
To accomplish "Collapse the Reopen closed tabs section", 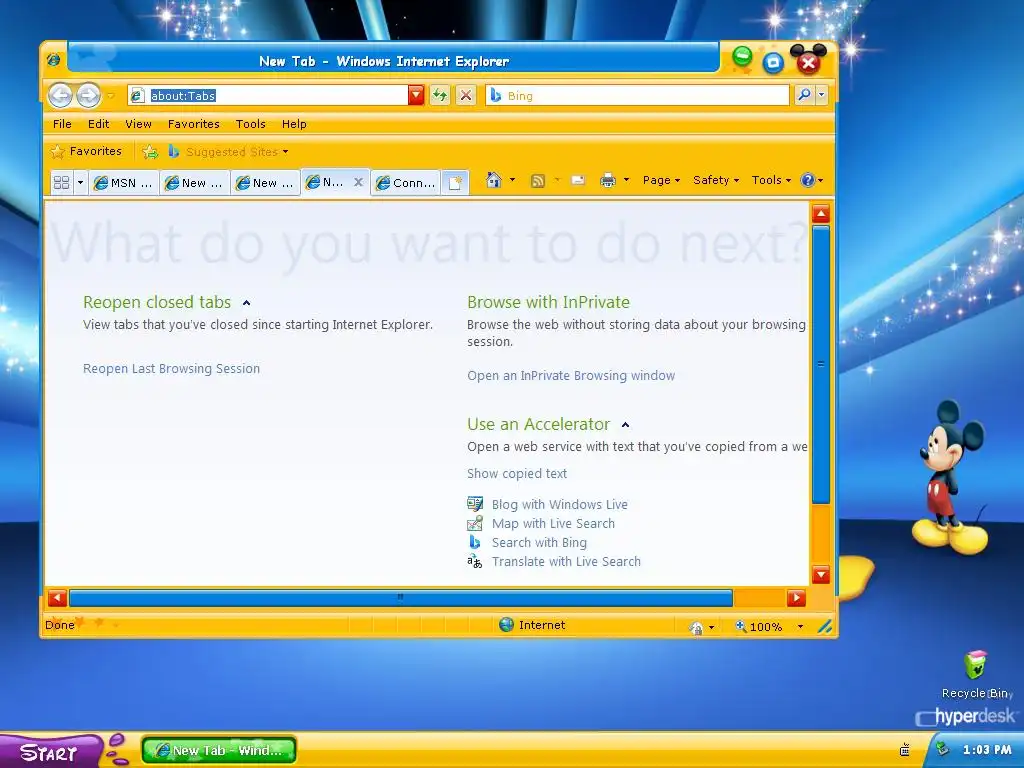I will (x=246, y=303).
